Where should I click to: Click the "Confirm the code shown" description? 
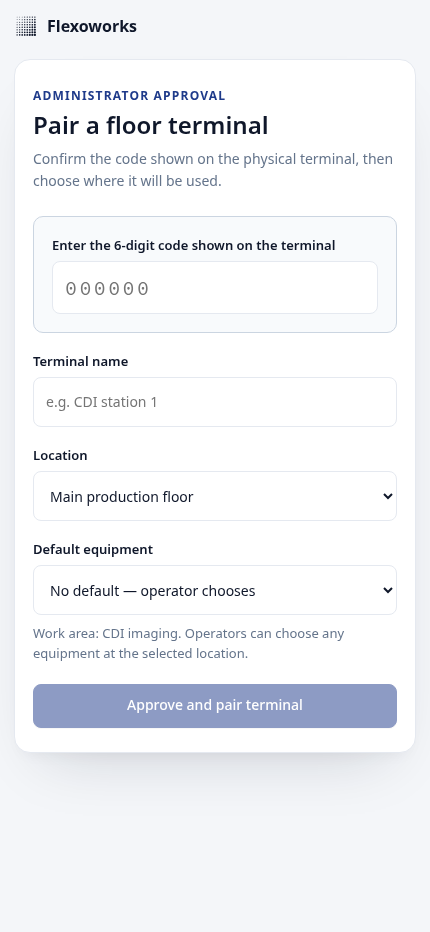tap(213, 170)
